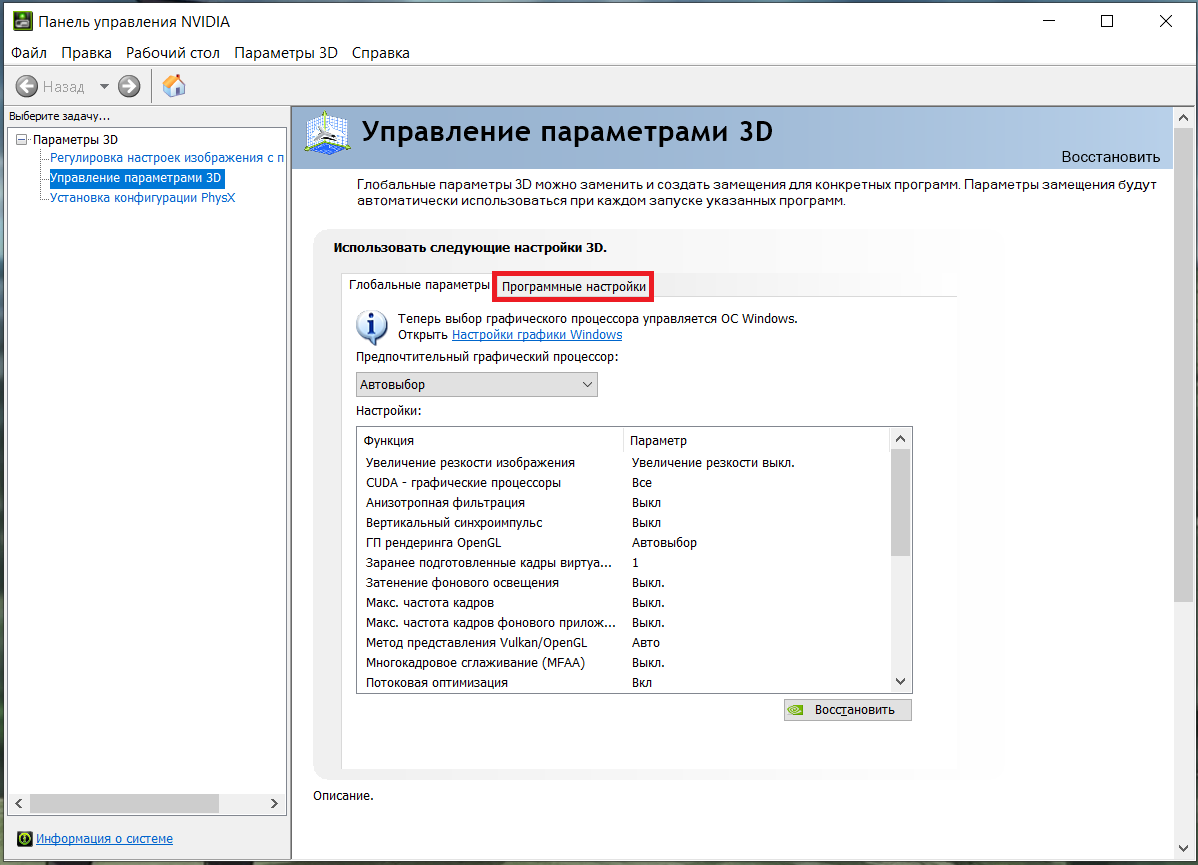Select Затенение фонового освещения row
Screen dimensions: 1198x865
tap(623, 583)
